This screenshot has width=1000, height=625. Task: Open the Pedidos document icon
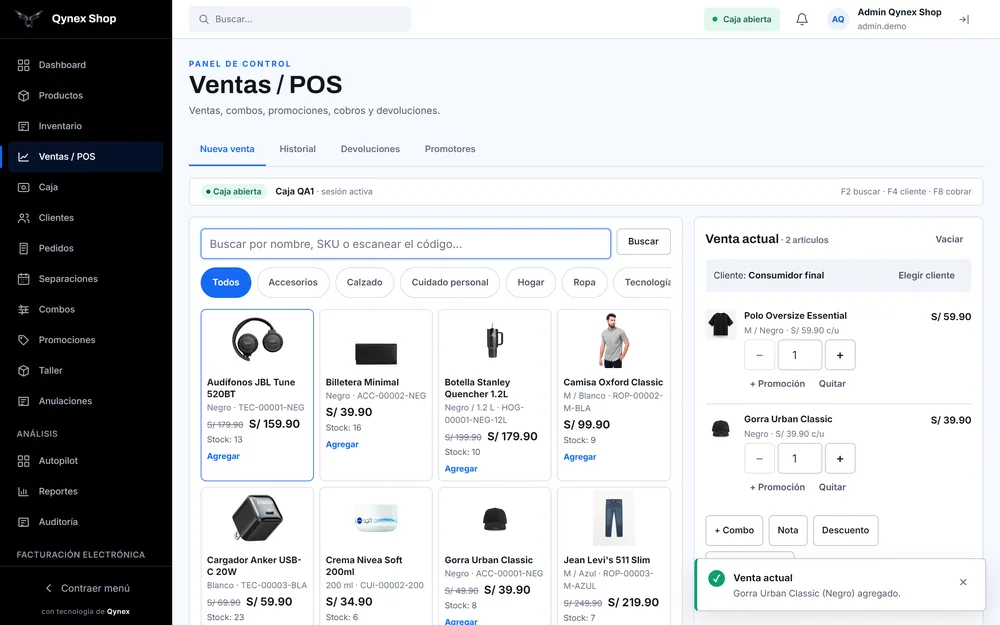(x=24, y=249)
